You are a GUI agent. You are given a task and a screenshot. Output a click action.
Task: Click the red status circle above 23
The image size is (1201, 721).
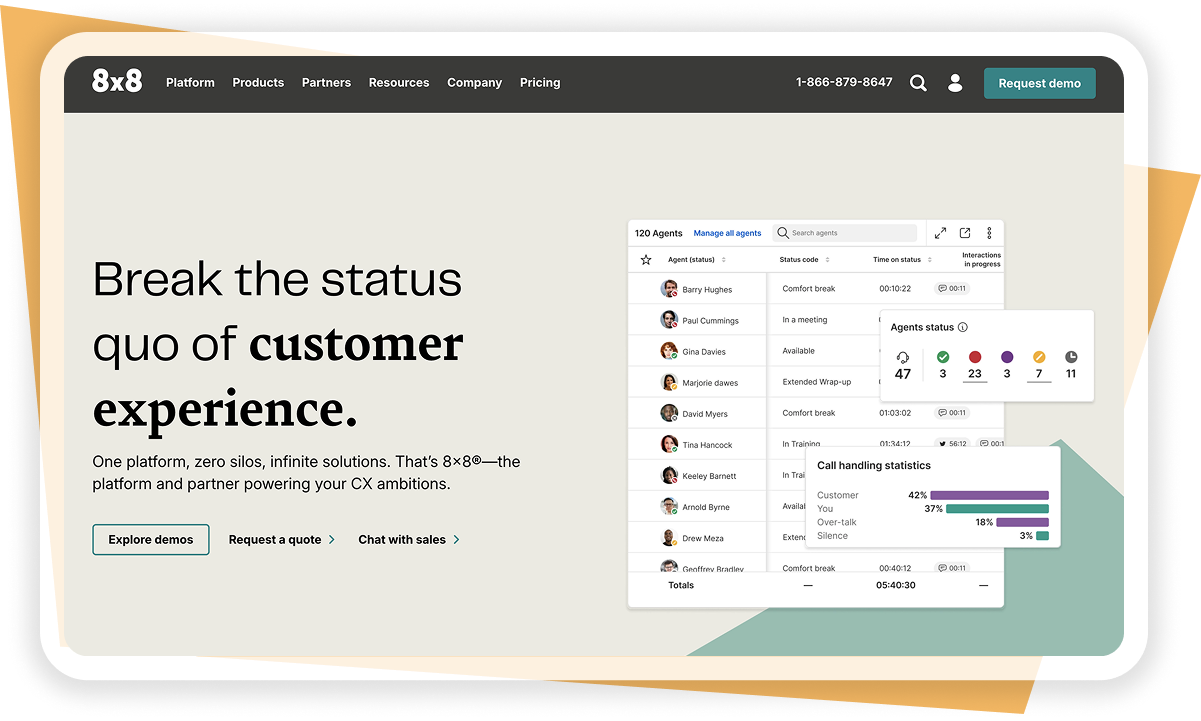click(x=975, y=357)
